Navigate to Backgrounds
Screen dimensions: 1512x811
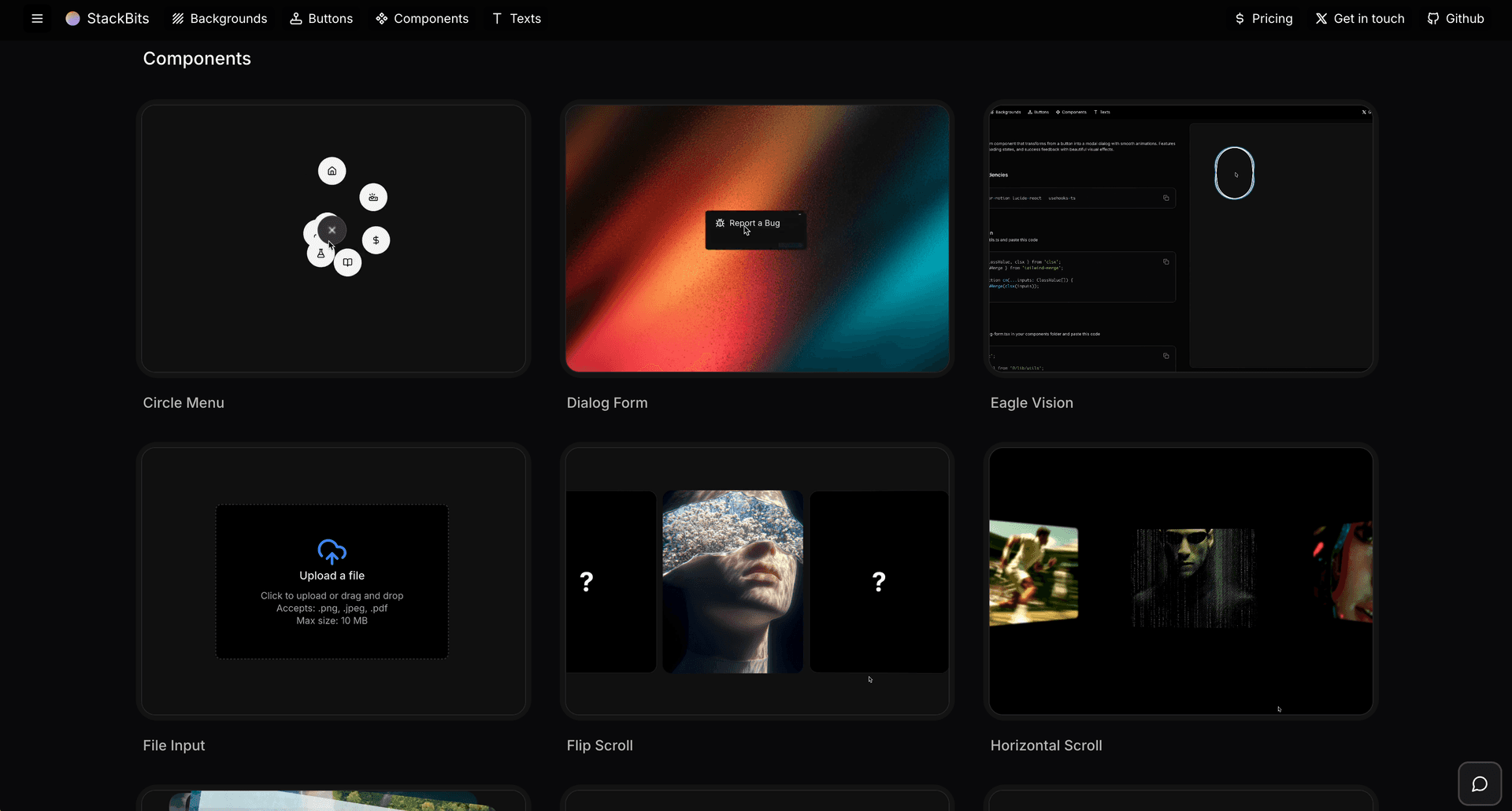pos(219,18)
